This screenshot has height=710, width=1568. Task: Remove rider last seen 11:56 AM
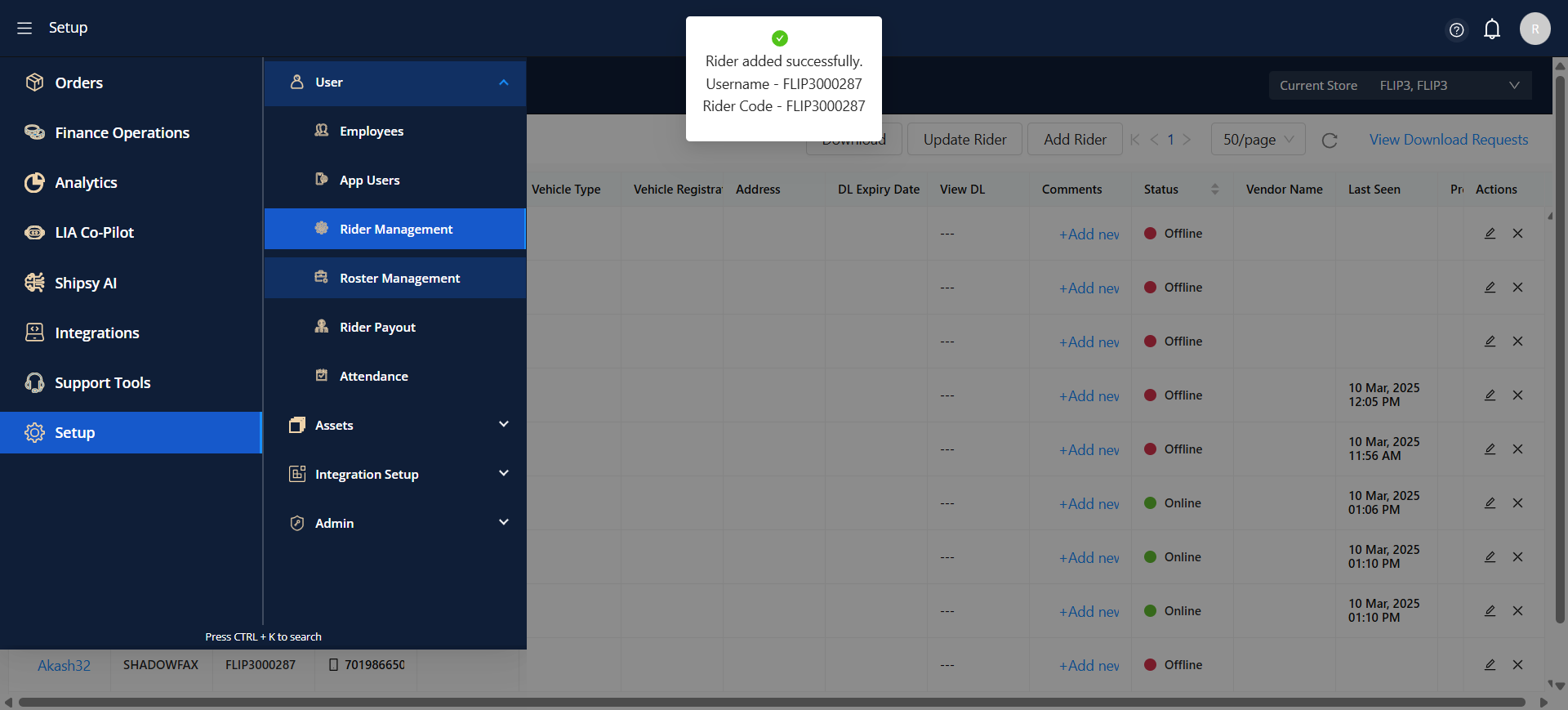point(1517,449)
